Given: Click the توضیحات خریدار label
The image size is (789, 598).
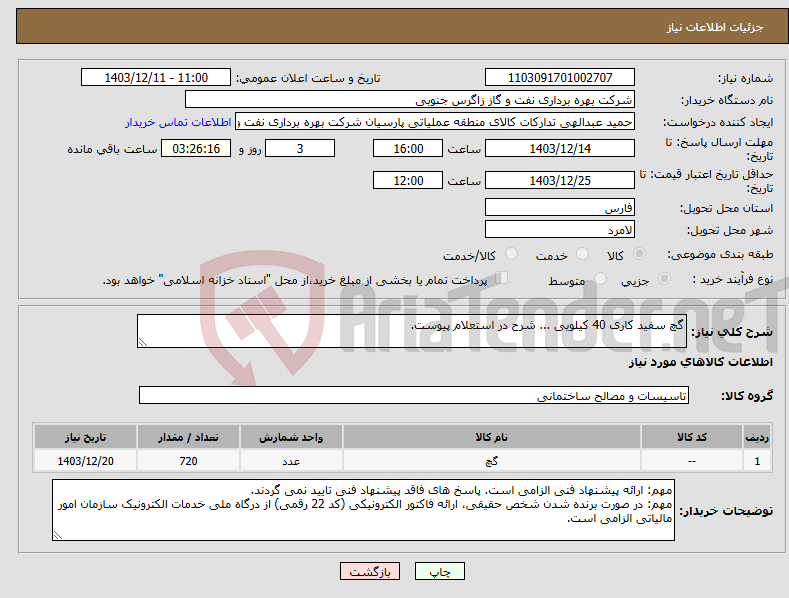Looking at the screenshot, I should [726, 511].
